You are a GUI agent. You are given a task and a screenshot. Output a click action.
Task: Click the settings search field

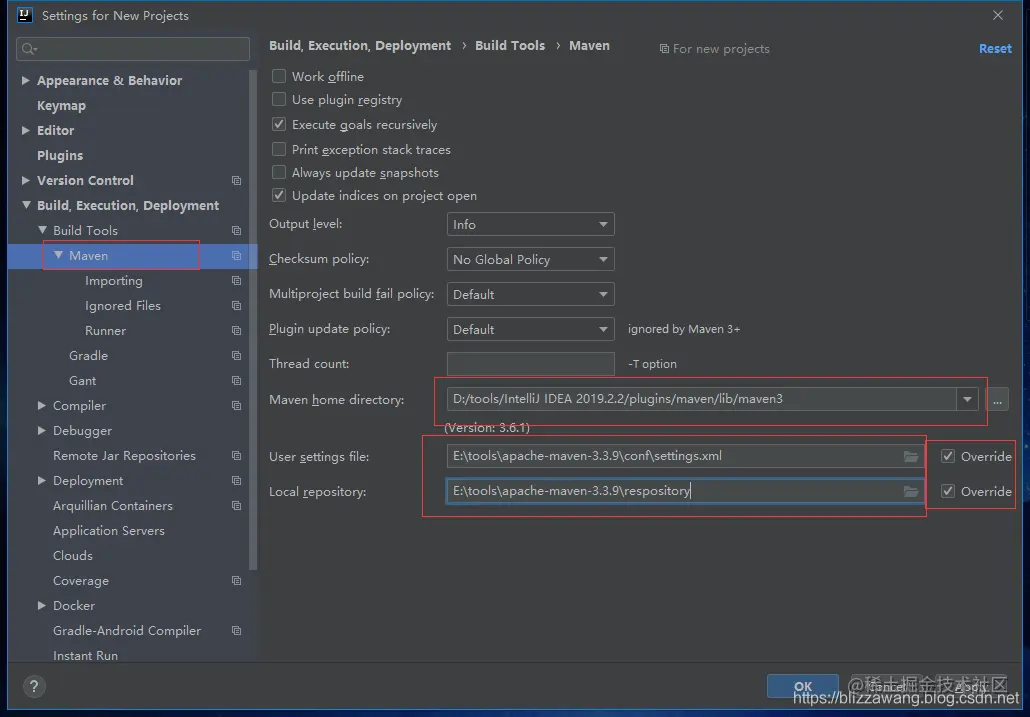click(x=133, y=49)
